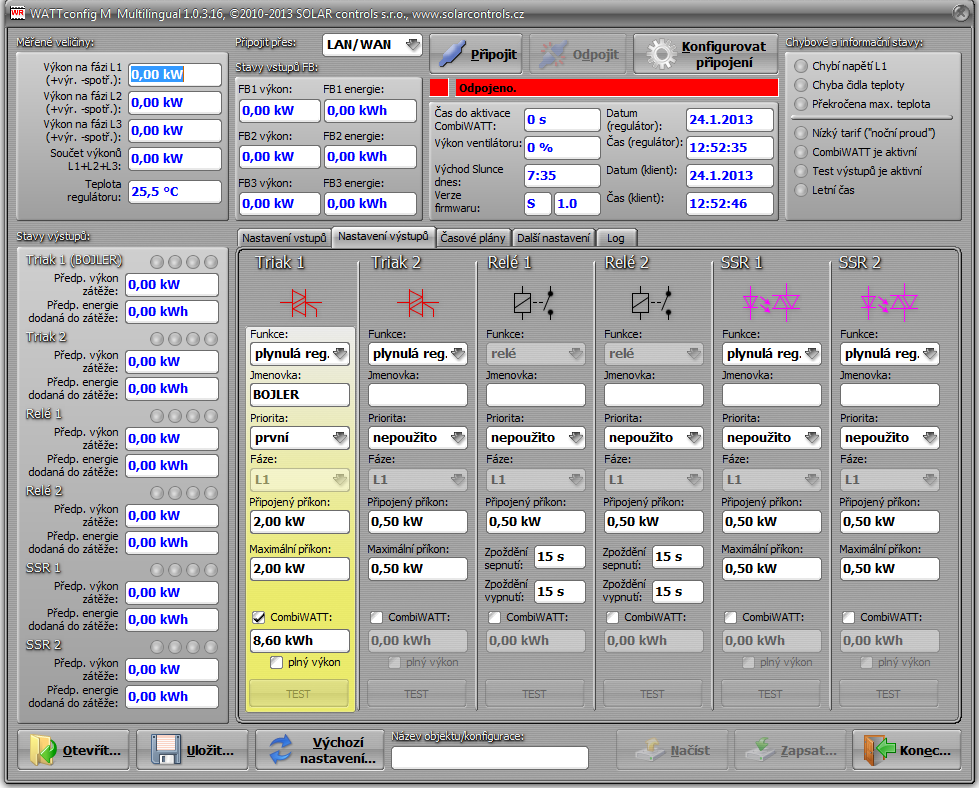Viewport: 979px width, 788px height.
Task: Click 'Konfigurovat připojení' button
Action: coord(706,54)
